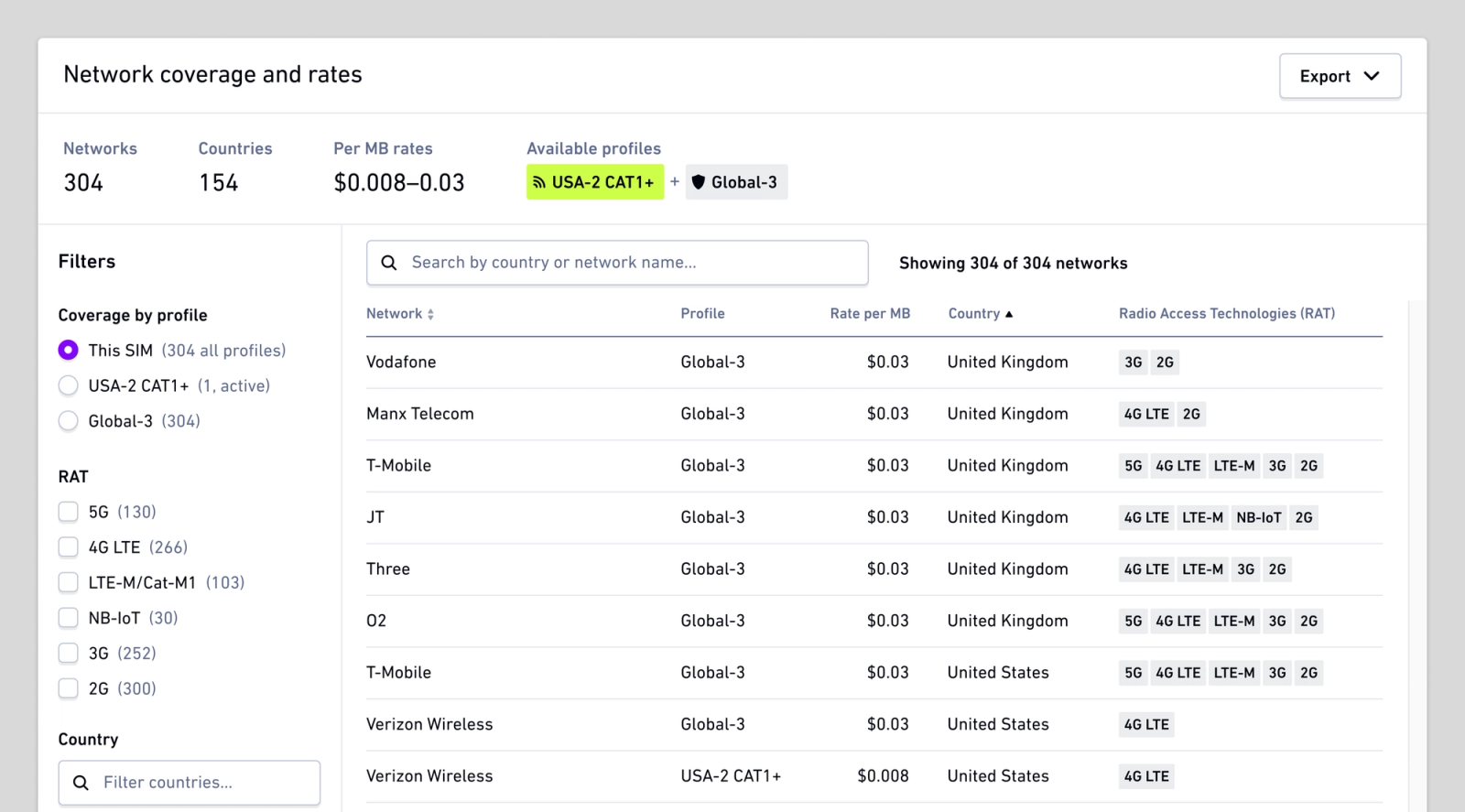Click the table's vertical scrollbar track

click(1417, 556)
